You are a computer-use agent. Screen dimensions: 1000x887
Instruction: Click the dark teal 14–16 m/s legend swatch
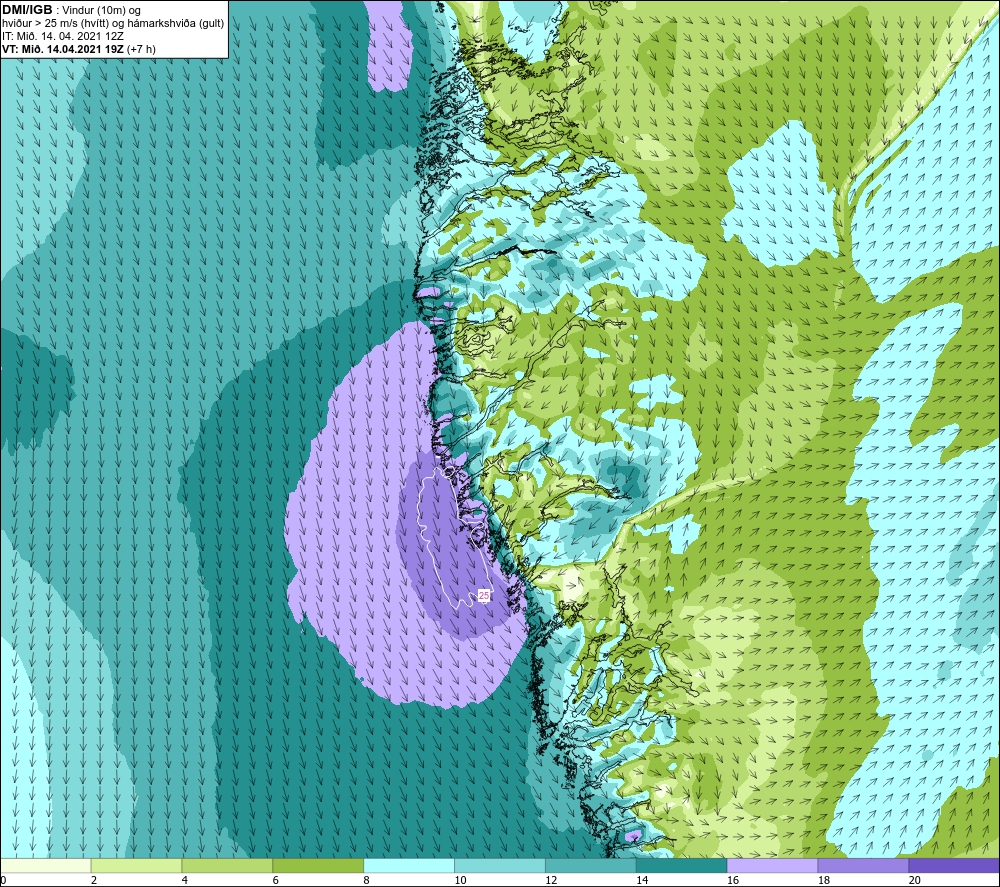pyautogui.click(x=682, y=866)
